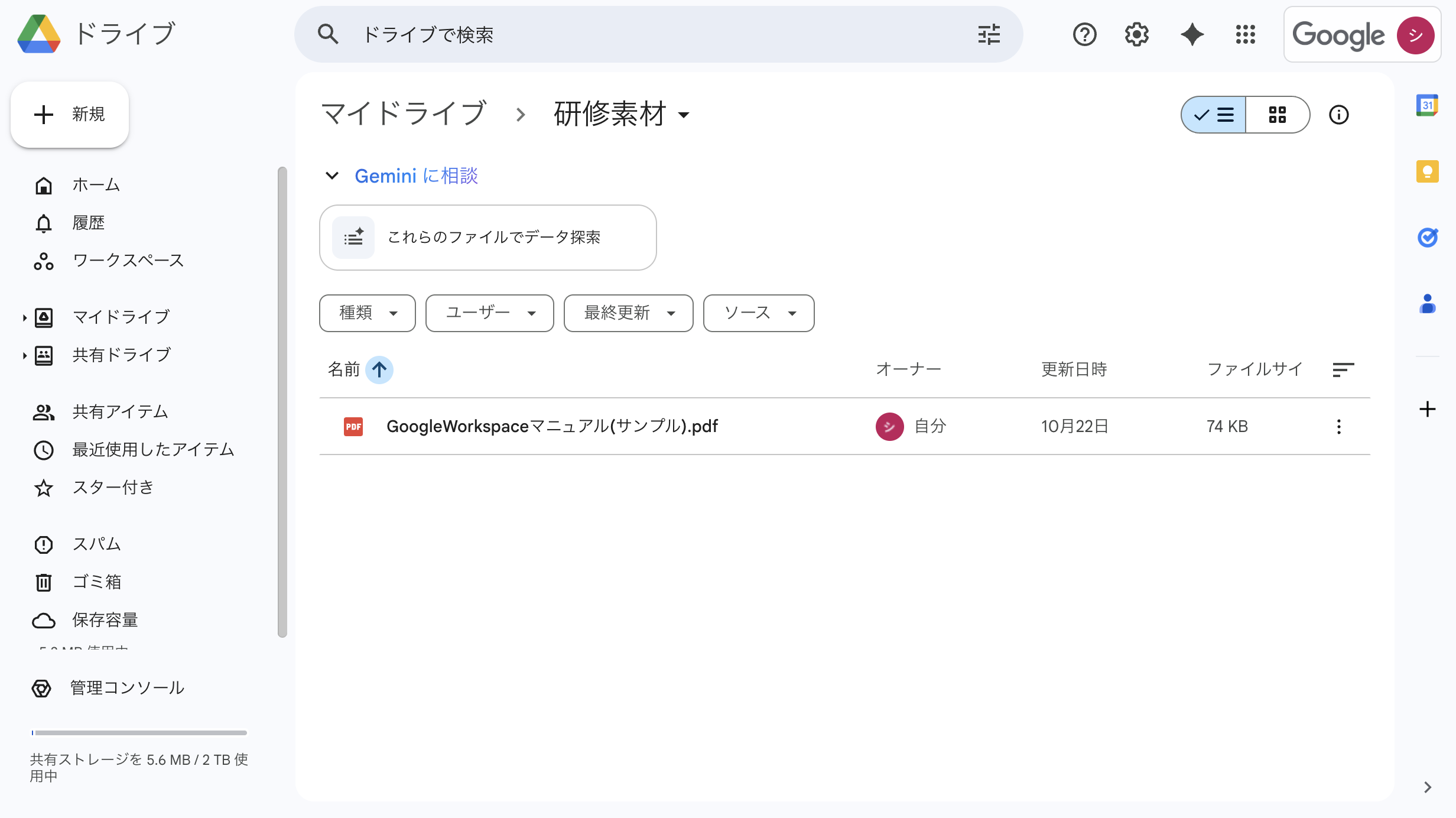Click the 新規 button to create new

pyautogui.click(x=69, y=114)
